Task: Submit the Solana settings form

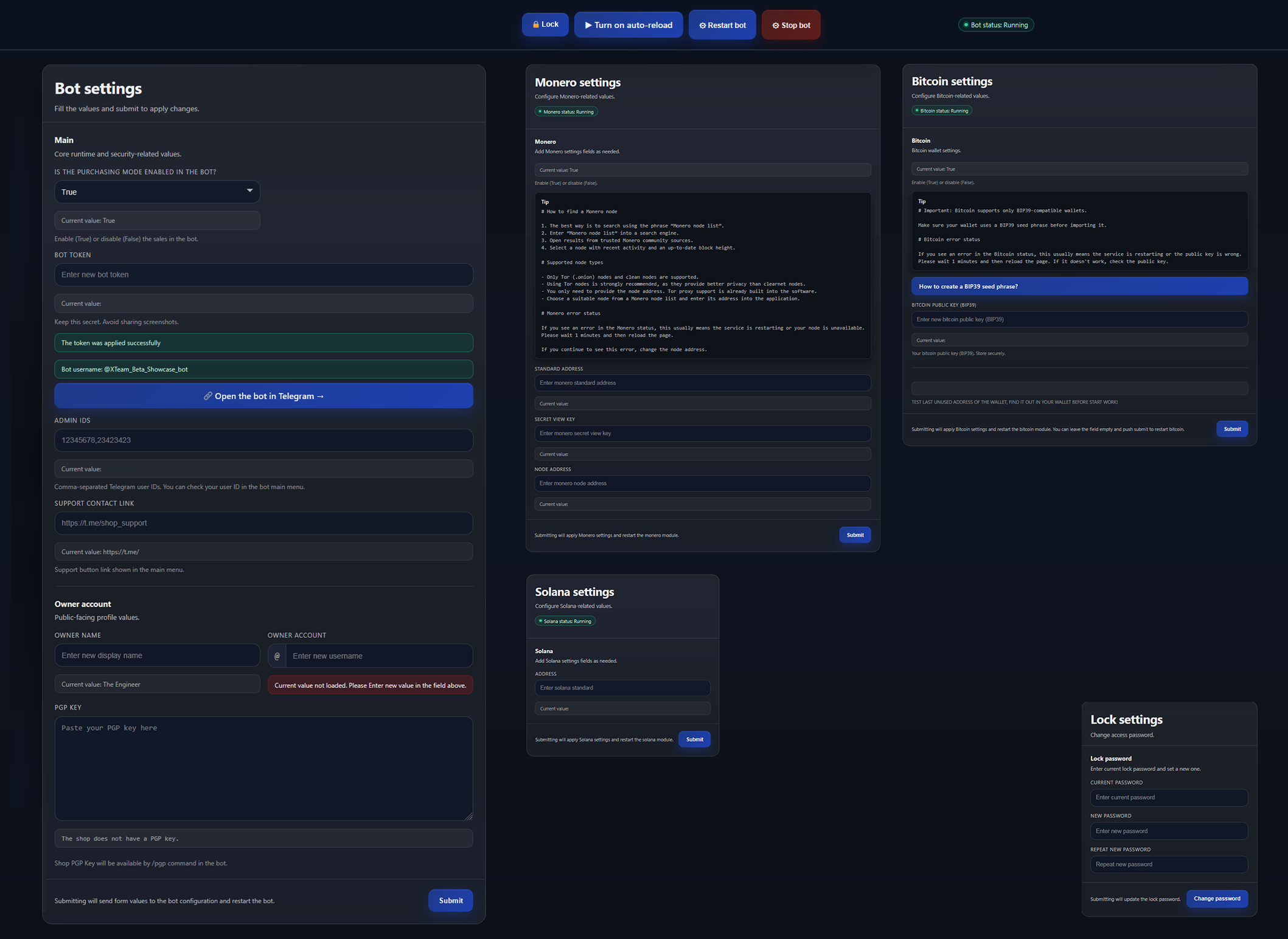Action: pos(694,740)
